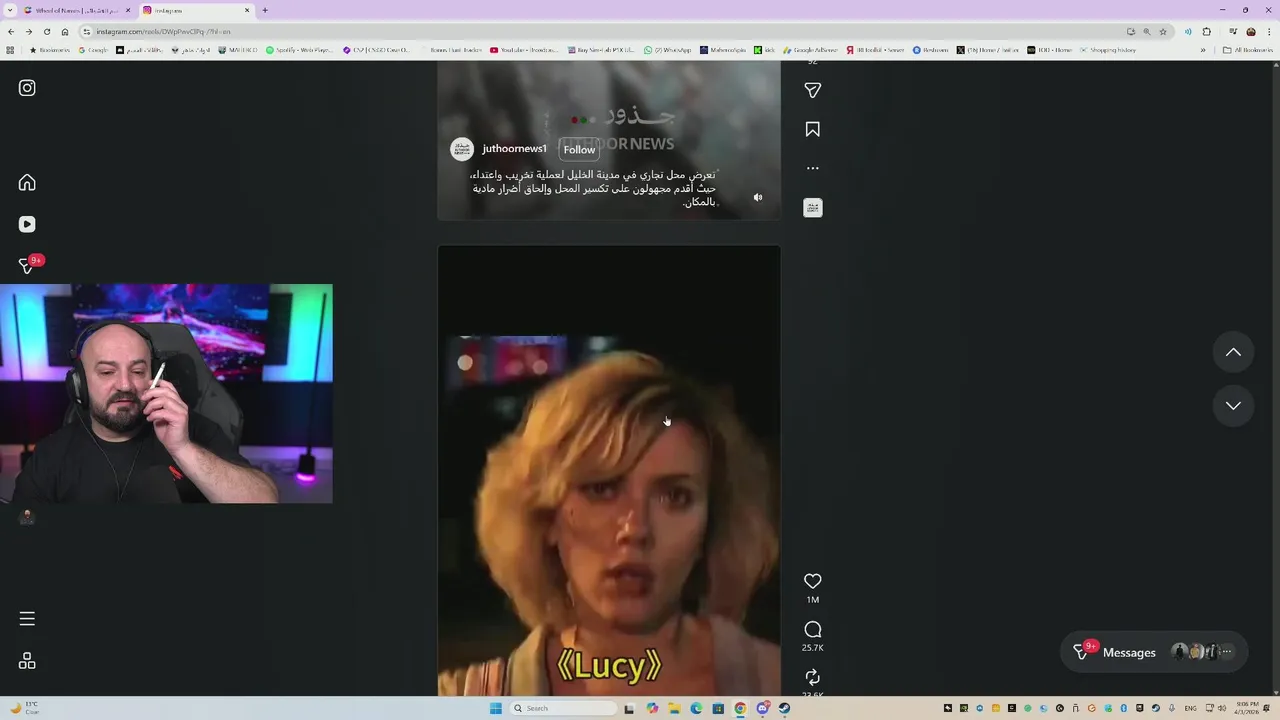Save the juthoornews1 reel with bookmark icon
This screenshot has height=720, width=1280.
coord(813,129)
